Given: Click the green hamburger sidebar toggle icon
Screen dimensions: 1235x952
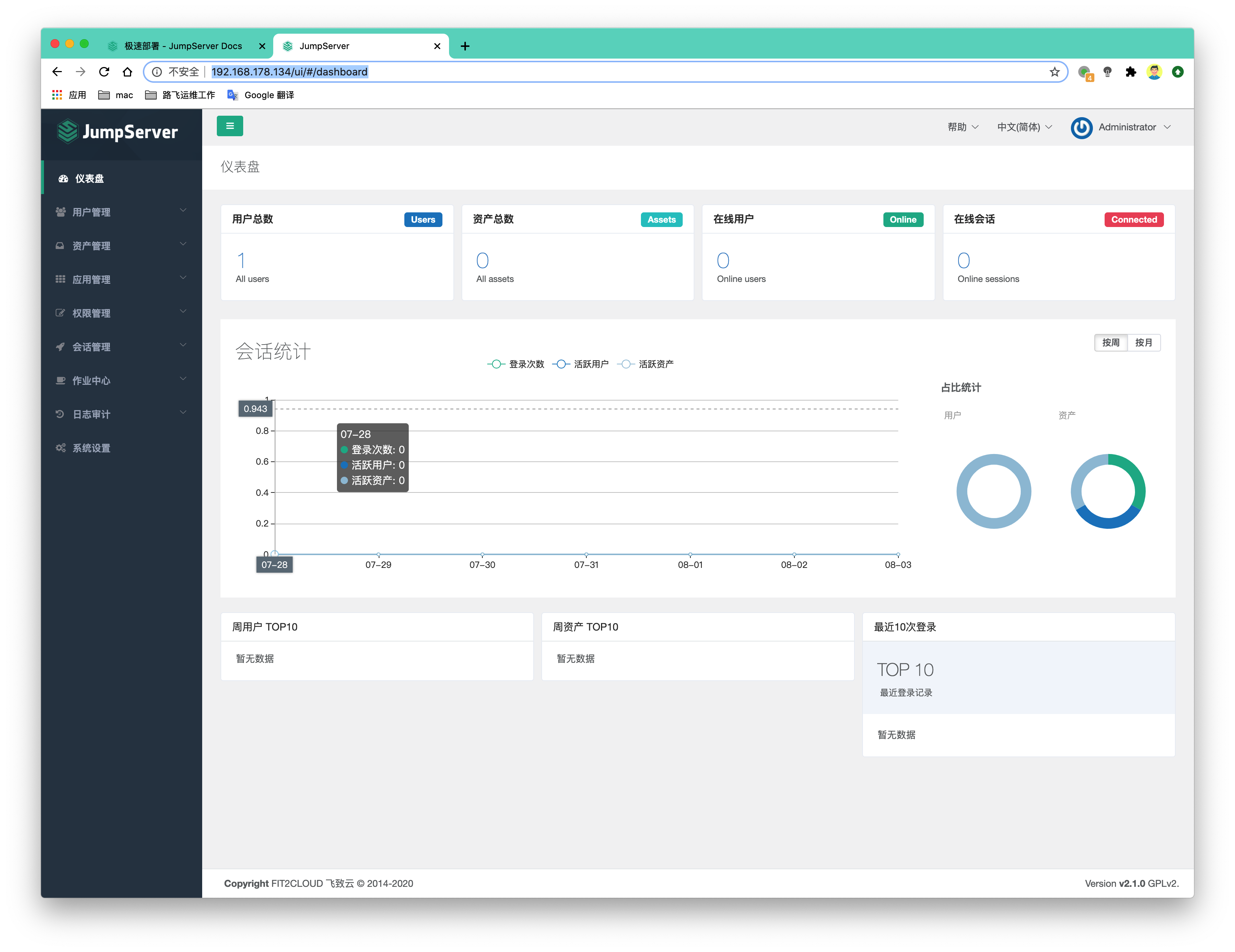Looking at the screenshot, I should coord(230,126).
